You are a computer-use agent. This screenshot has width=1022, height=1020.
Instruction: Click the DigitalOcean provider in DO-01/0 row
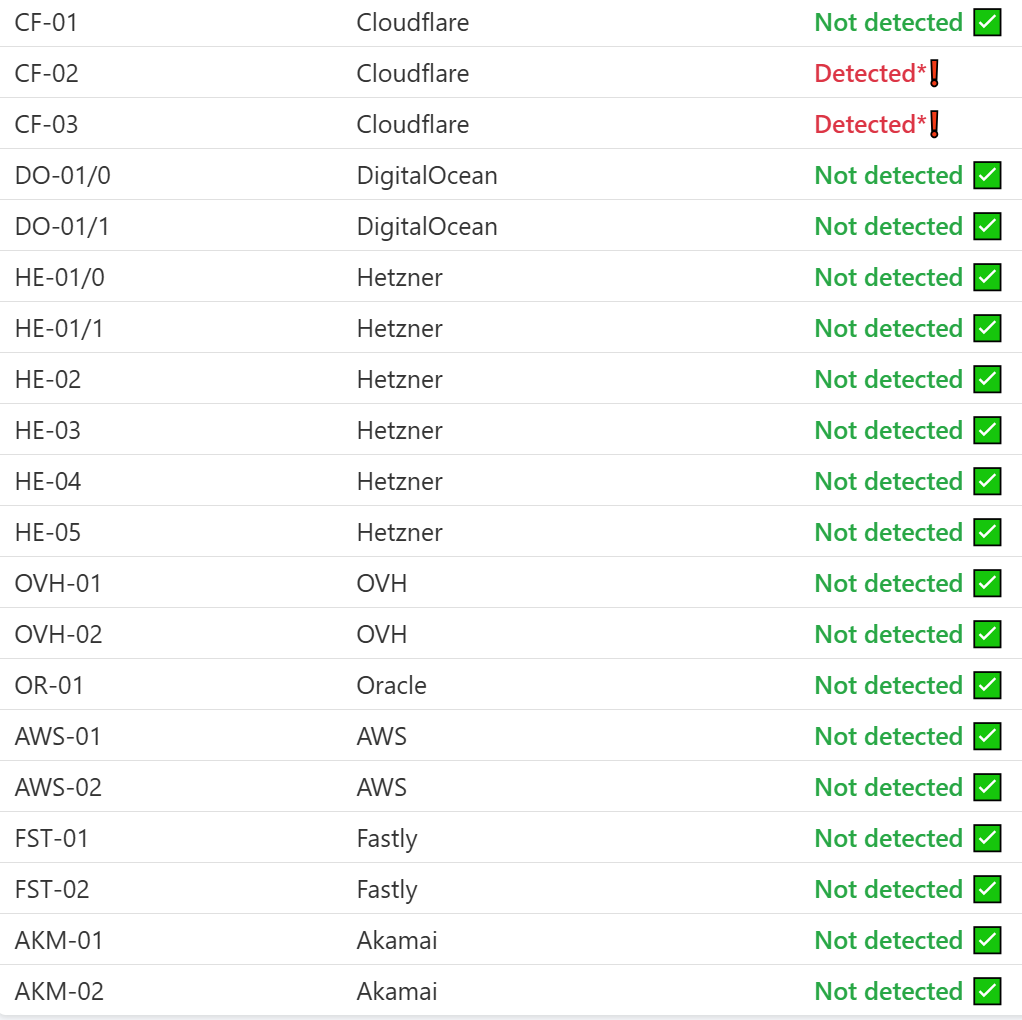tap(426, 176)
